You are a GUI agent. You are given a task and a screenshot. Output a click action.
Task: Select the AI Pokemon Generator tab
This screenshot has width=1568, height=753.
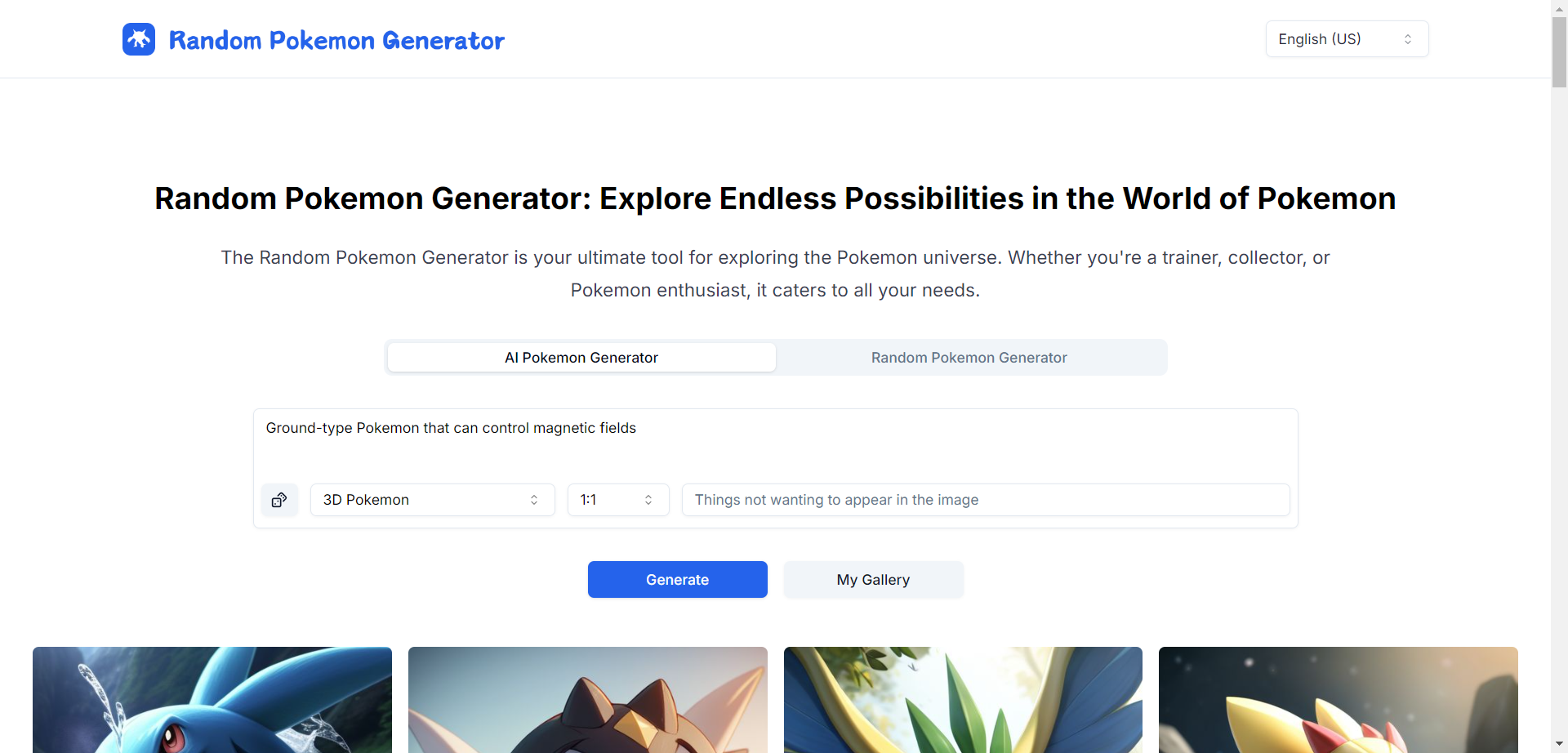pos(581,357)
